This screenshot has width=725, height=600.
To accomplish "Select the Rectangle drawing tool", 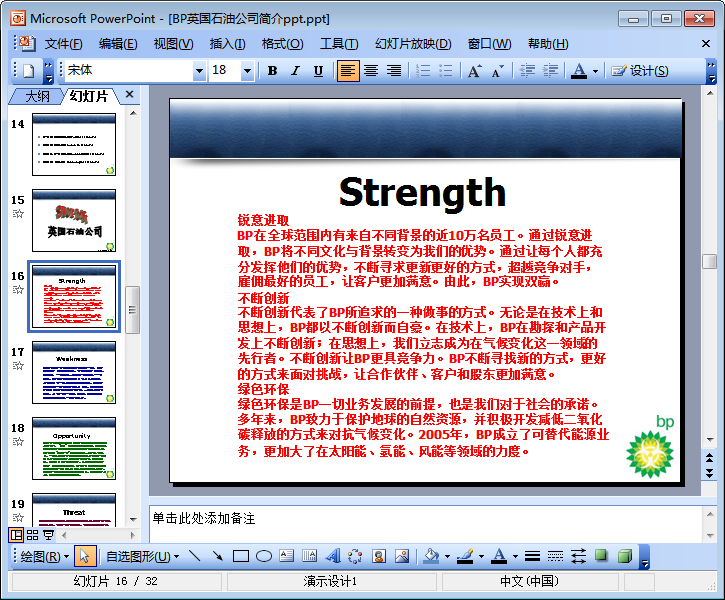I will (240, 556).
